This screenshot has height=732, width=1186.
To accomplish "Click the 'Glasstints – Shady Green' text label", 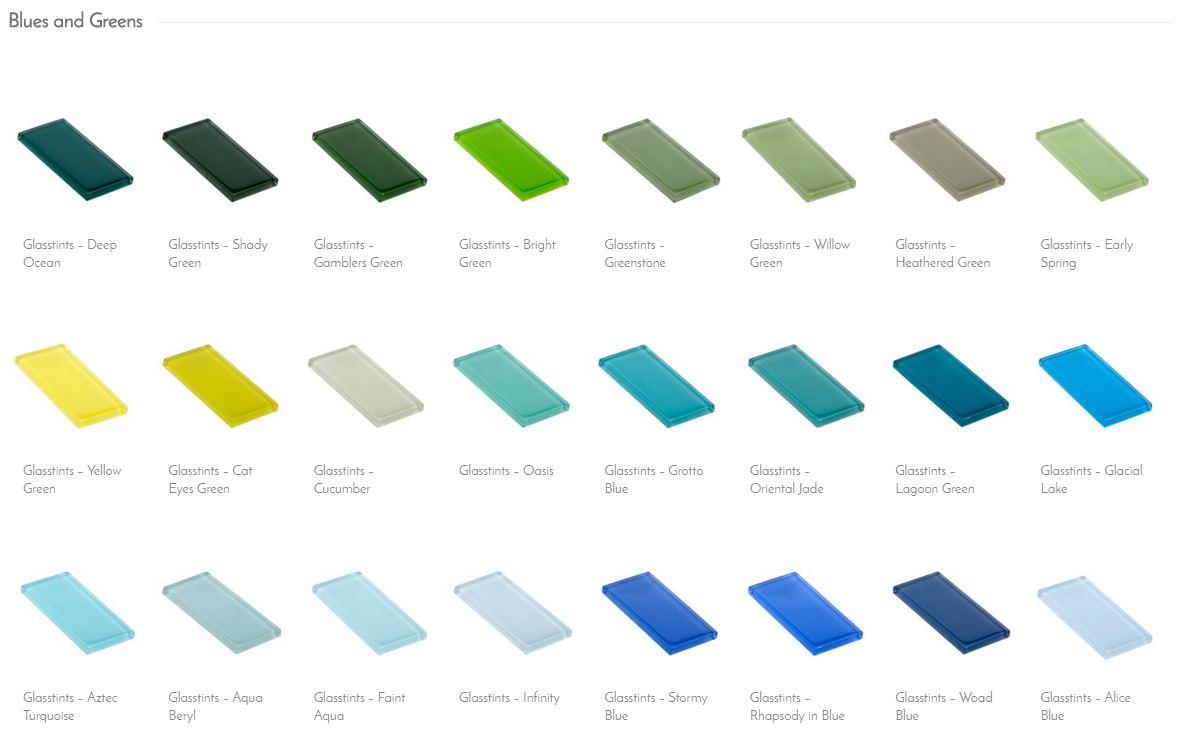I will [218, 253].
